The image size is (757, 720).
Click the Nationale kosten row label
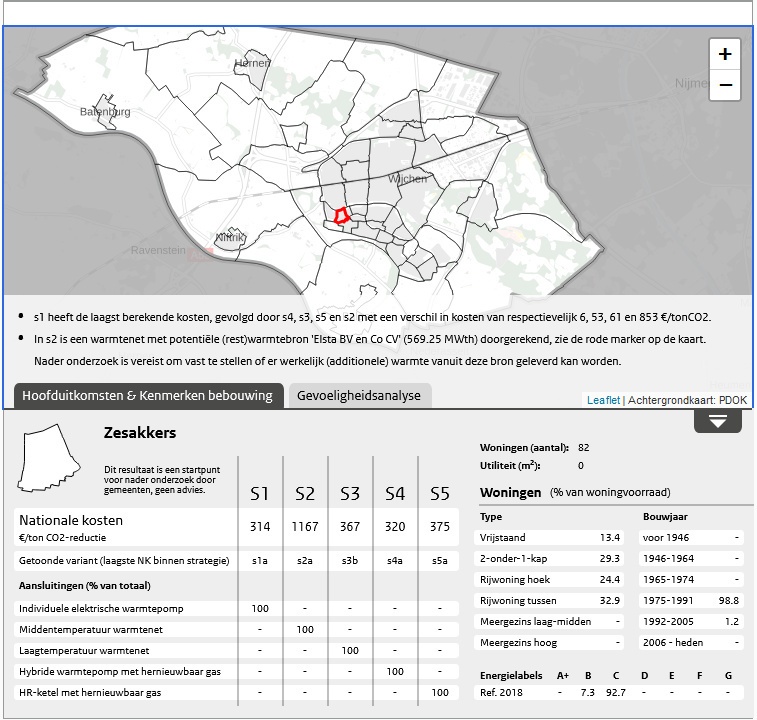71,520
